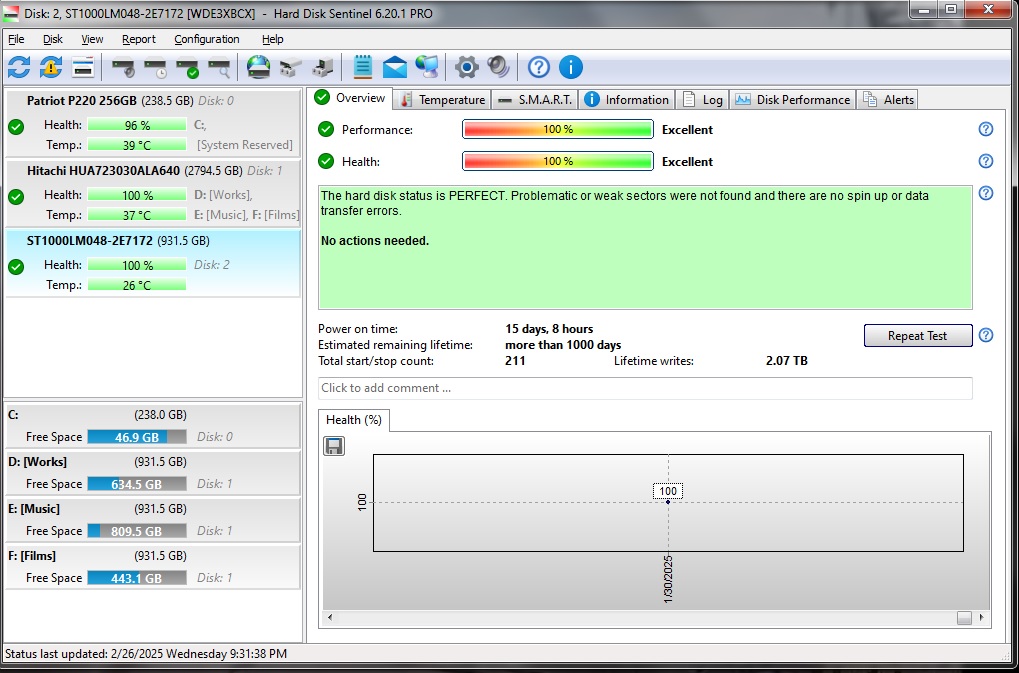
Task: Click the disk with clock toolbar icon
Action: tap(155, 67)
